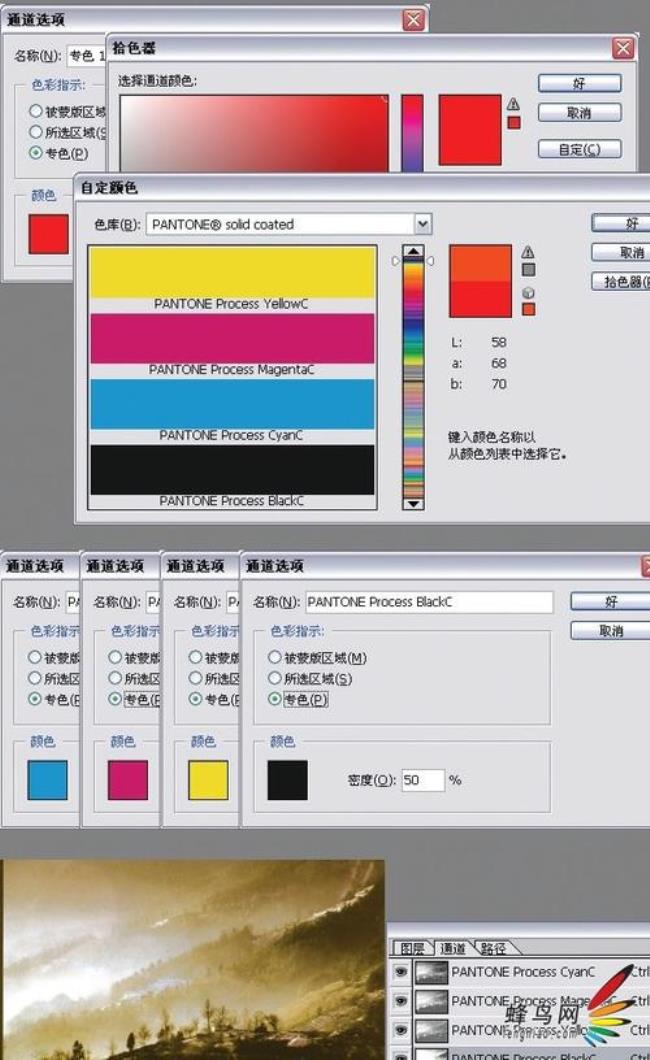Click 取消 button in BlackC 通道选项 dialog
Screen dimensions: 650x1060
coord(610,631)
